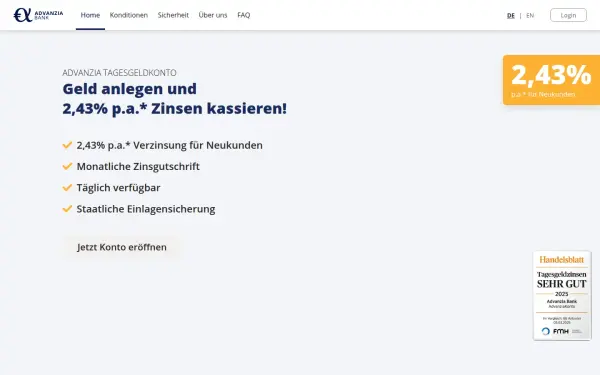The height and width of the screenshot is (375, 600).
Task: Open the FAQ page
Action: (243, 15)
